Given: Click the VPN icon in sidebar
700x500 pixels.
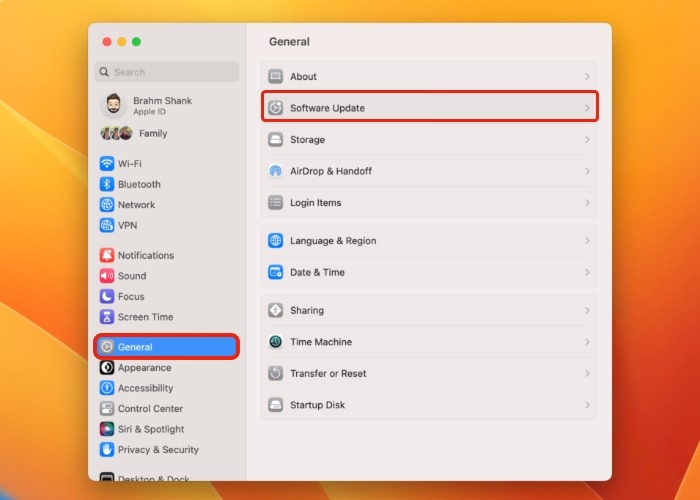Looking at the screenshot, I should [107, 225].
